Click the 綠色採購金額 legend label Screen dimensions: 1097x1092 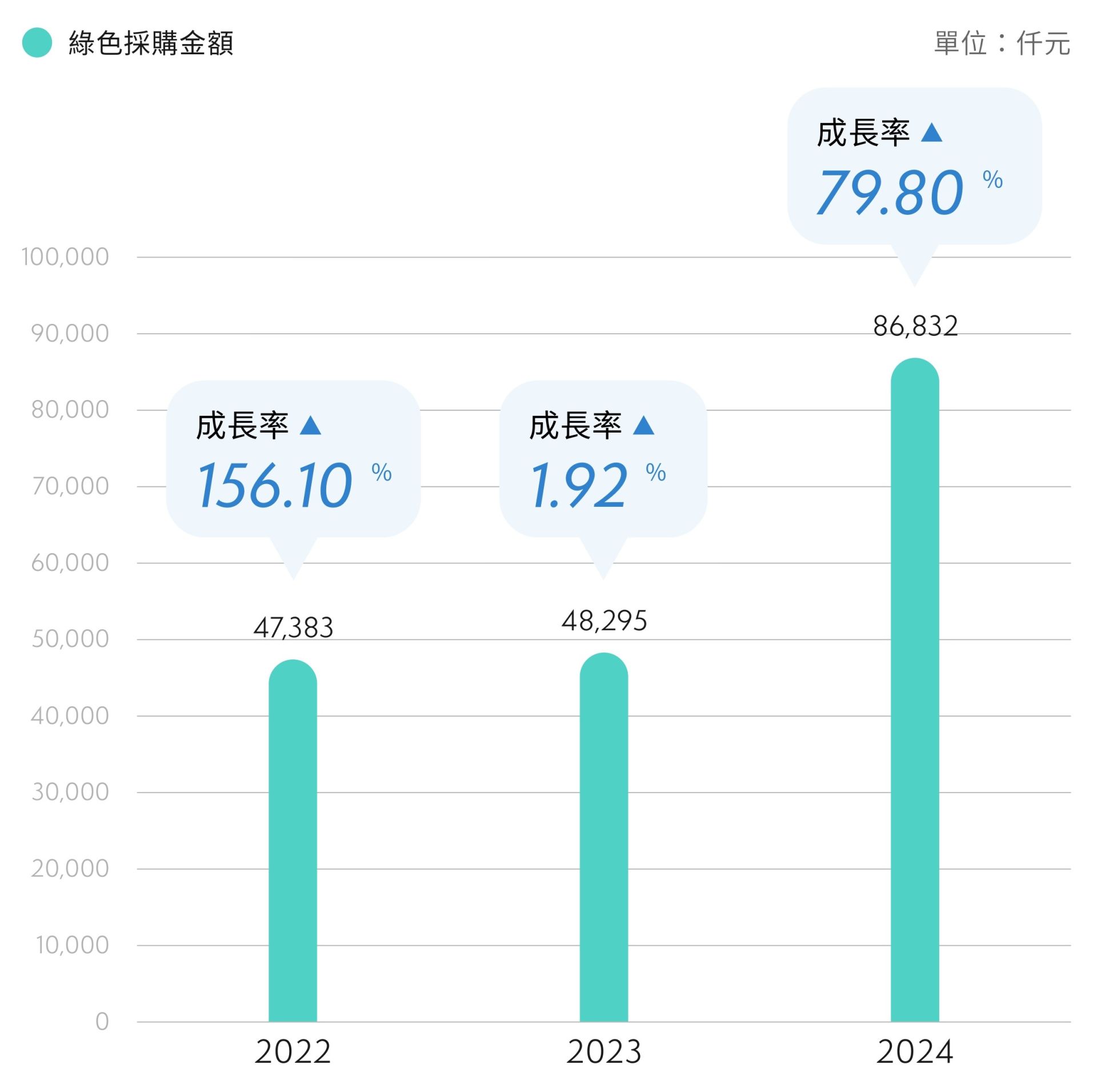pyautogui.click(x=151, y=43)
